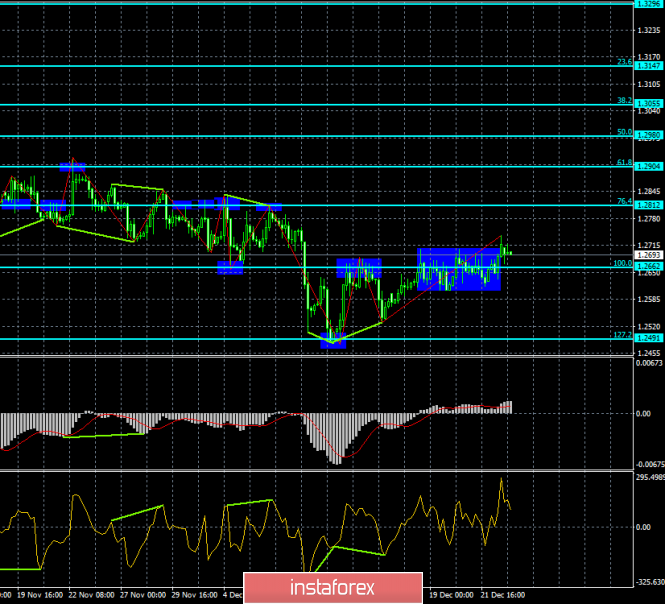Click the MACD scale value 0.00673
This screenshot has width=665, height=604.
(x=649, y=363)
